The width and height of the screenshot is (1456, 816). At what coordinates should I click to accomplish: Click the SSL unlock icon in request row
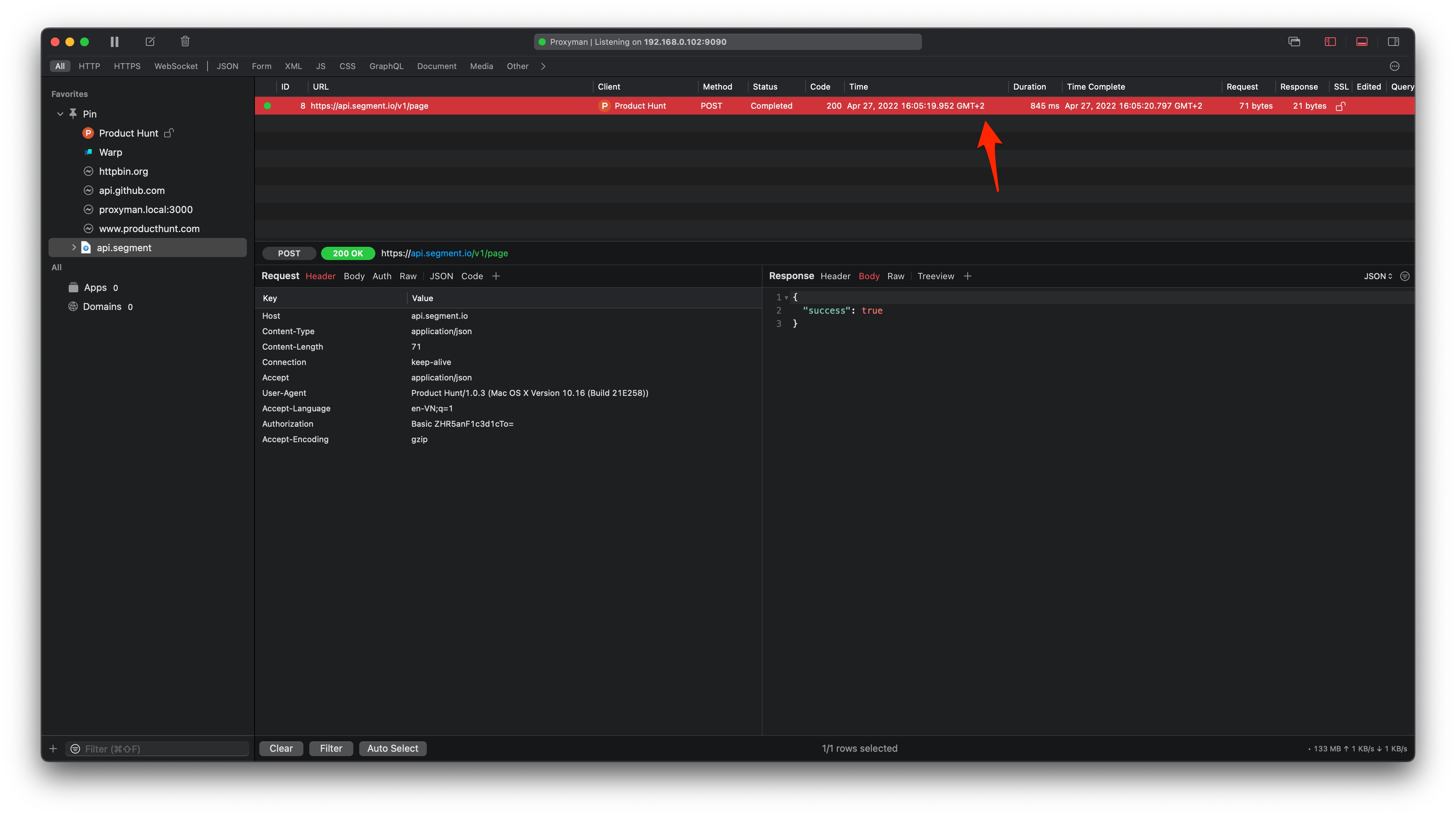tap(1340, 106)
